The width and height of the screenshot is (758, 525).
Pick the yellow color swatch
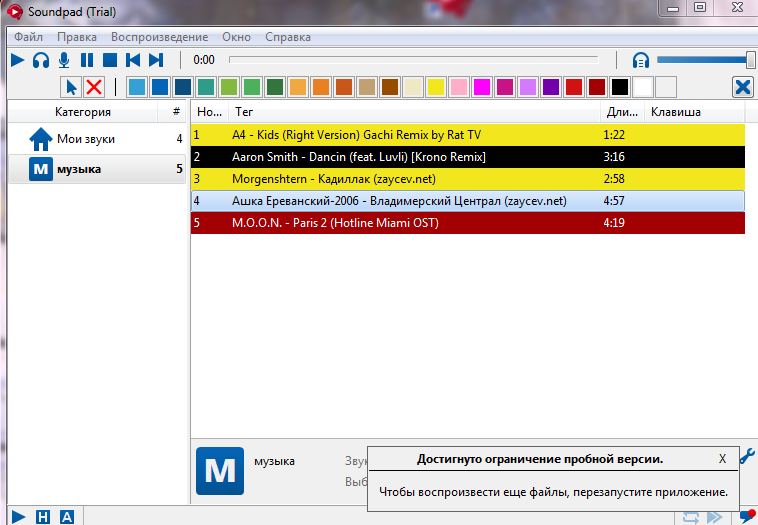436,87
